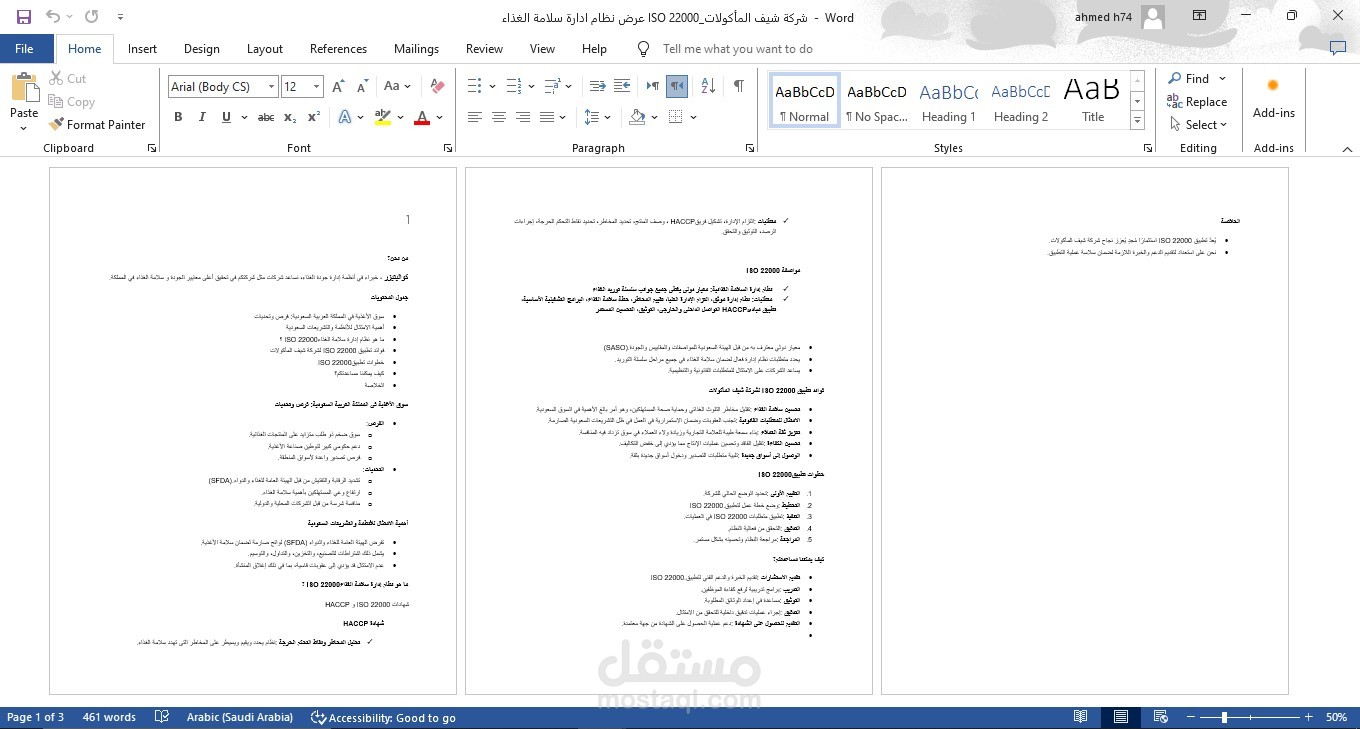Screen dimensions: 1360x729
Task: Switch to the Design tab
Action: tap(201, 48)
